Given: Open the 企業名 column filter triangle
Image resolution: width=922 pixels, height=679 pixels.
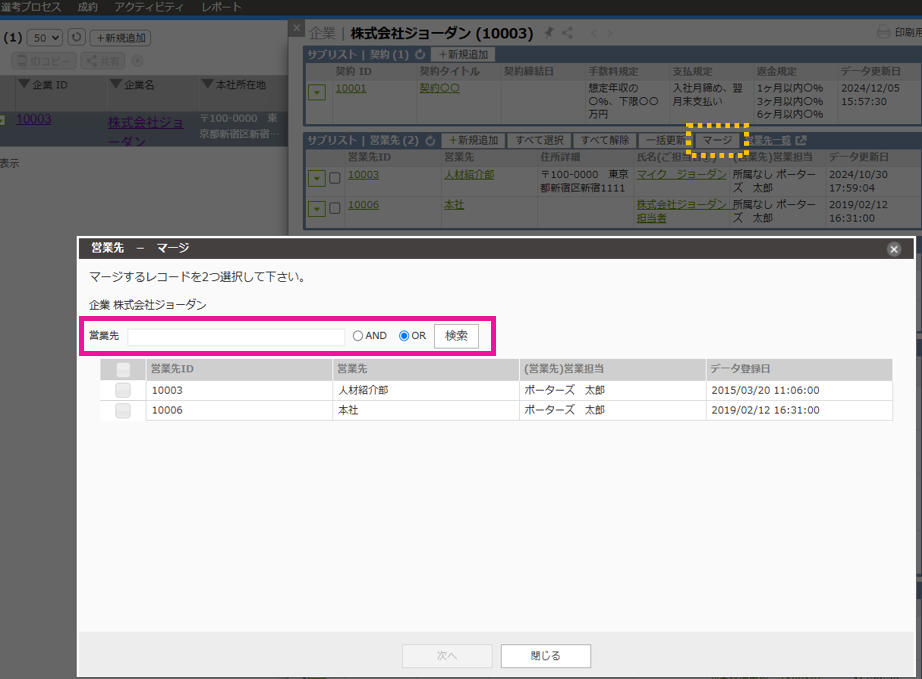Looking at the screenshot, I should pyautogui.click(x=116, y=84).
